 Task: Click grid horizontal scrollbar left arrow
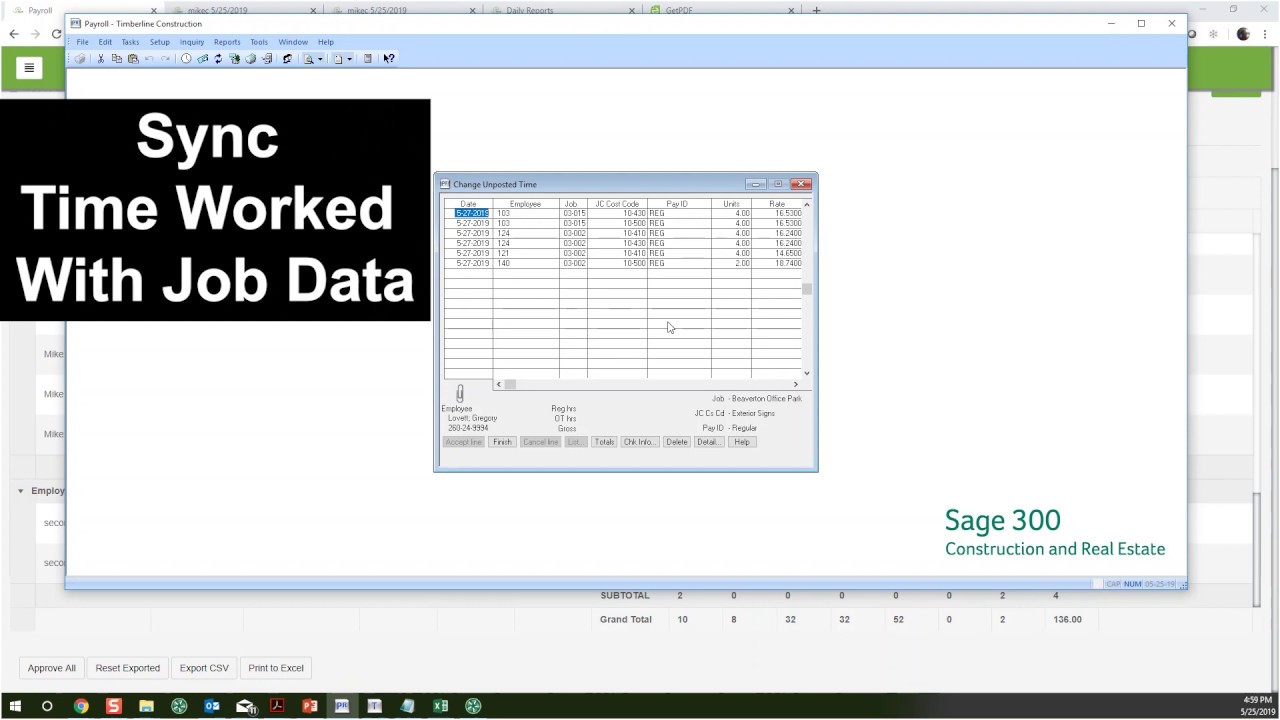(499, 384)
